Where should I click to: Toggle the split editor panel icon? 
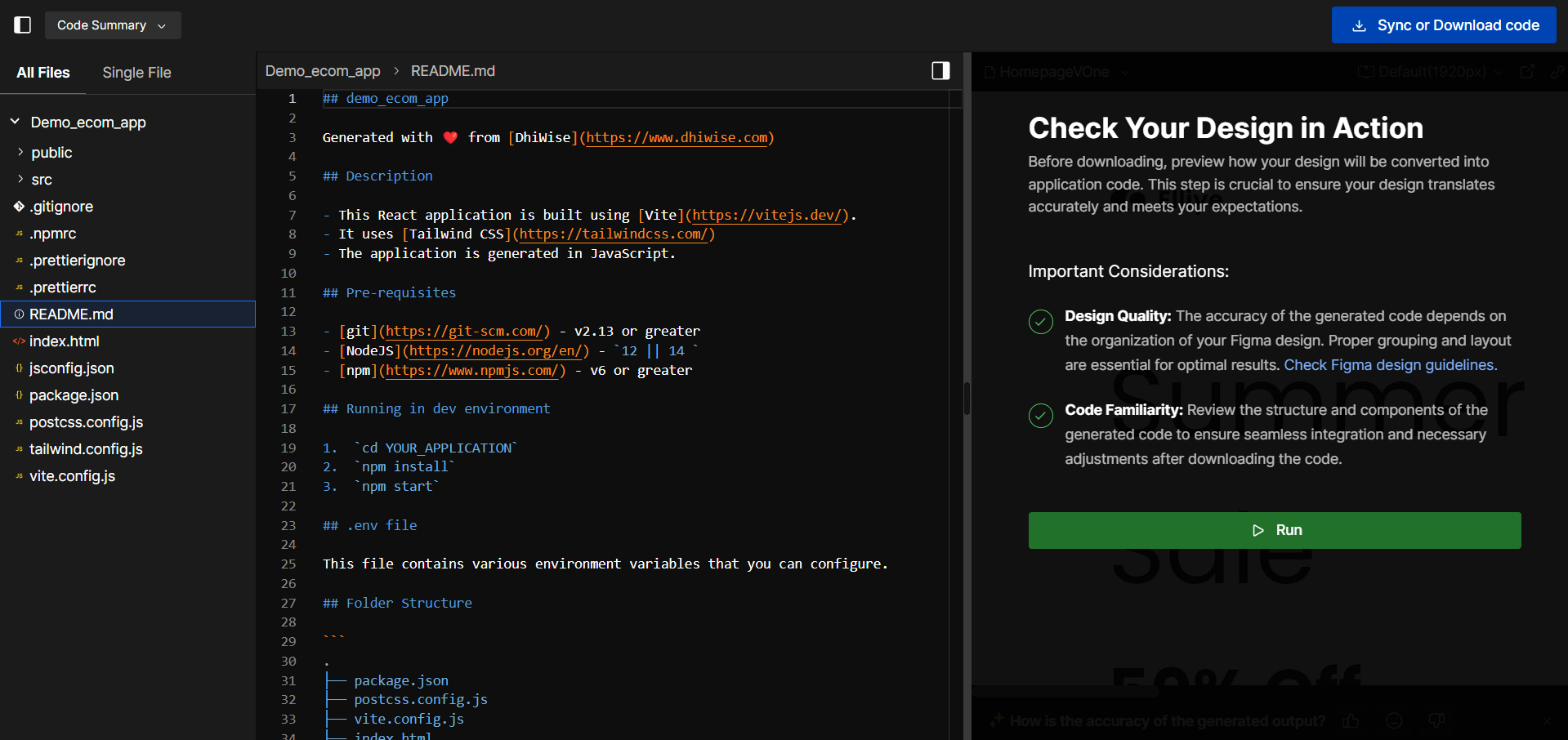point(940,71)
